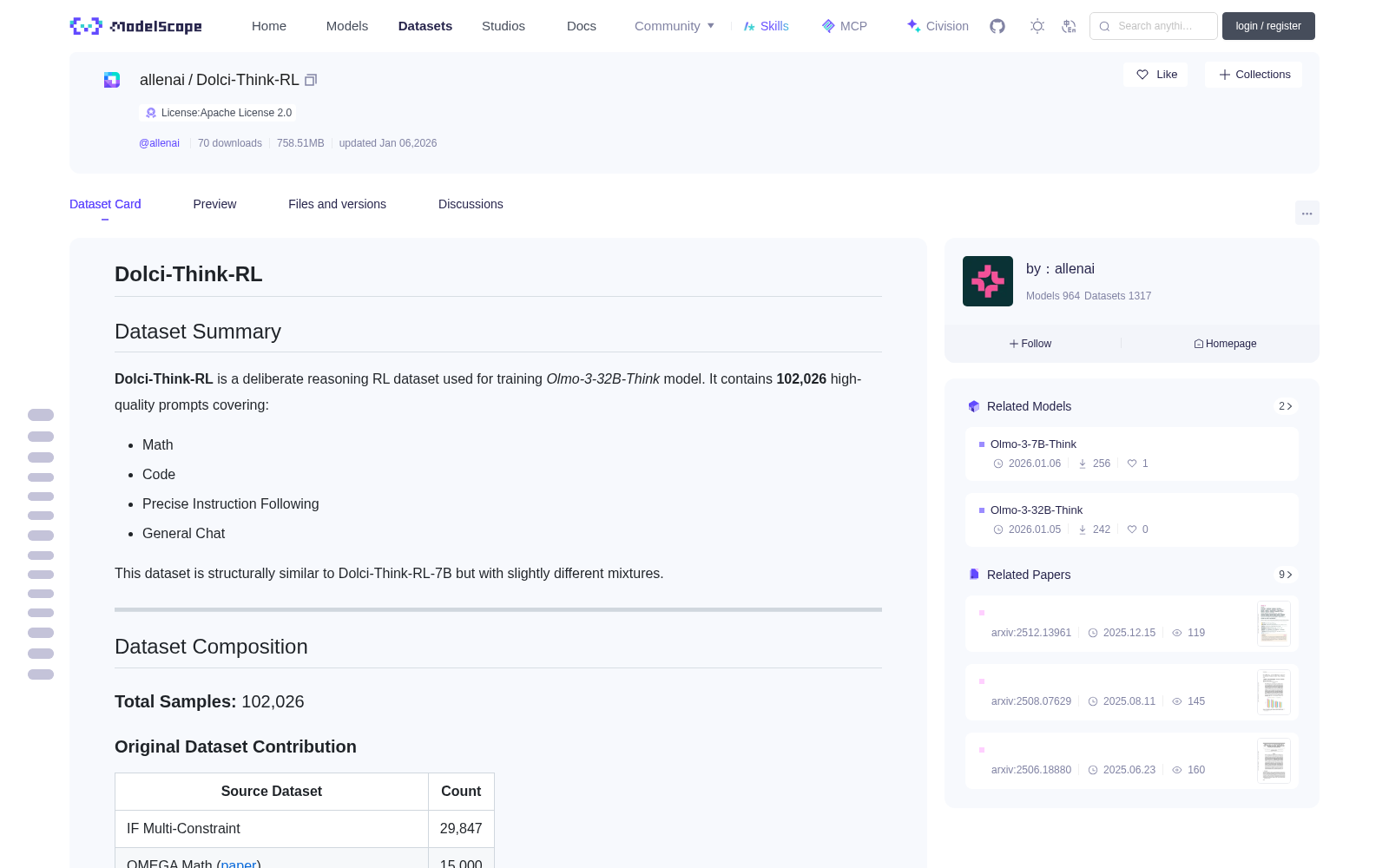Open the three-dots more options button
The height and width of the screenshot is (868, 1389).
click(1307, 213)
